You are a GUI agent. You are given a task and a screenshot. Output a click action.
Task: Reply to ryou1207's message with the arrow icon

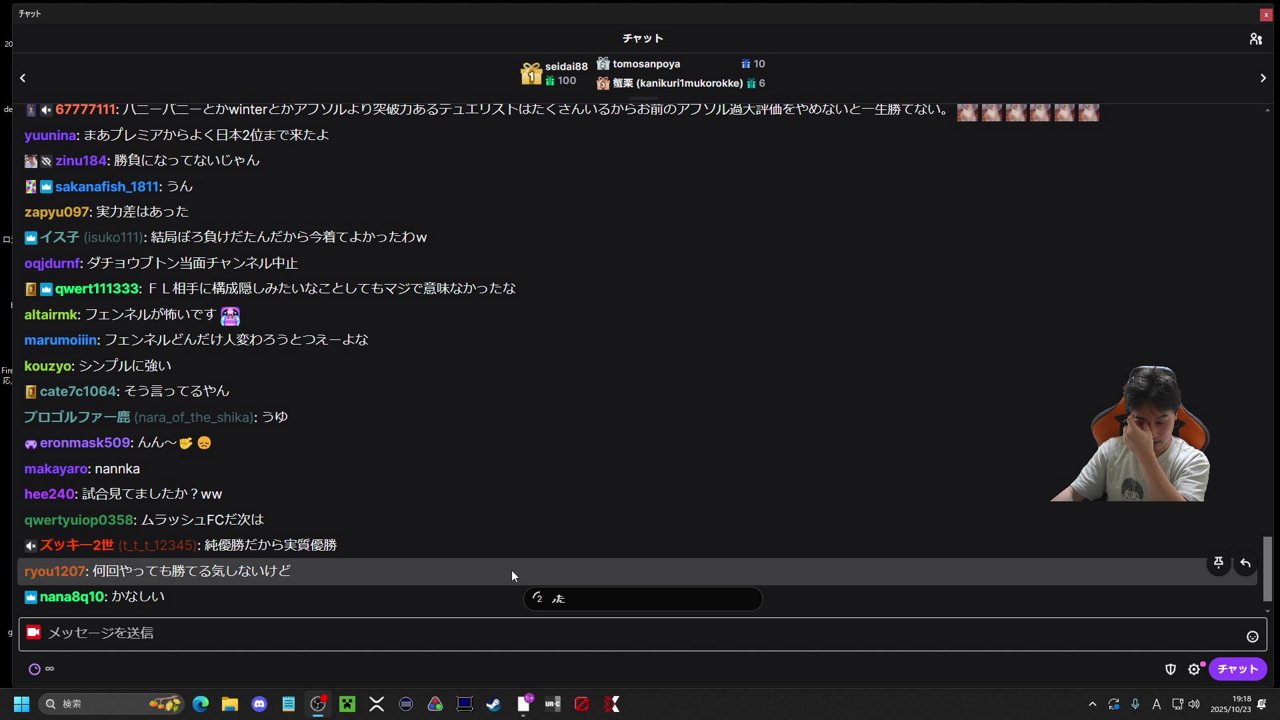coord(1244,563)
